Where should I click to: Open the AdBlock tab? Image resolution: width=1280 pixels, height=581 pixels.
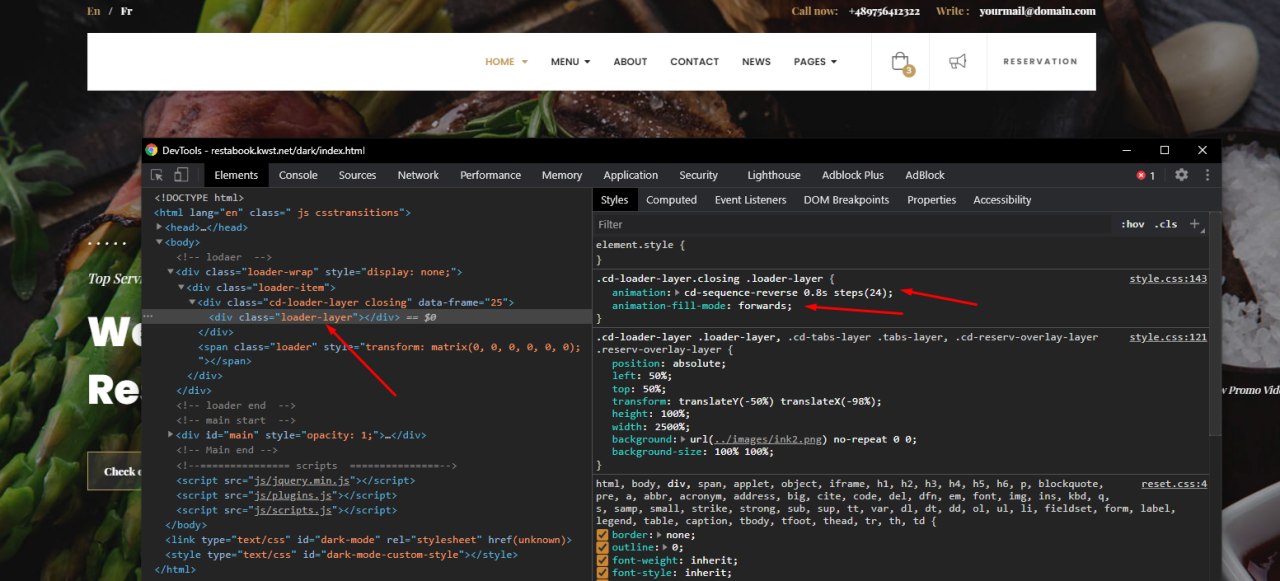(x=925, y=175)
